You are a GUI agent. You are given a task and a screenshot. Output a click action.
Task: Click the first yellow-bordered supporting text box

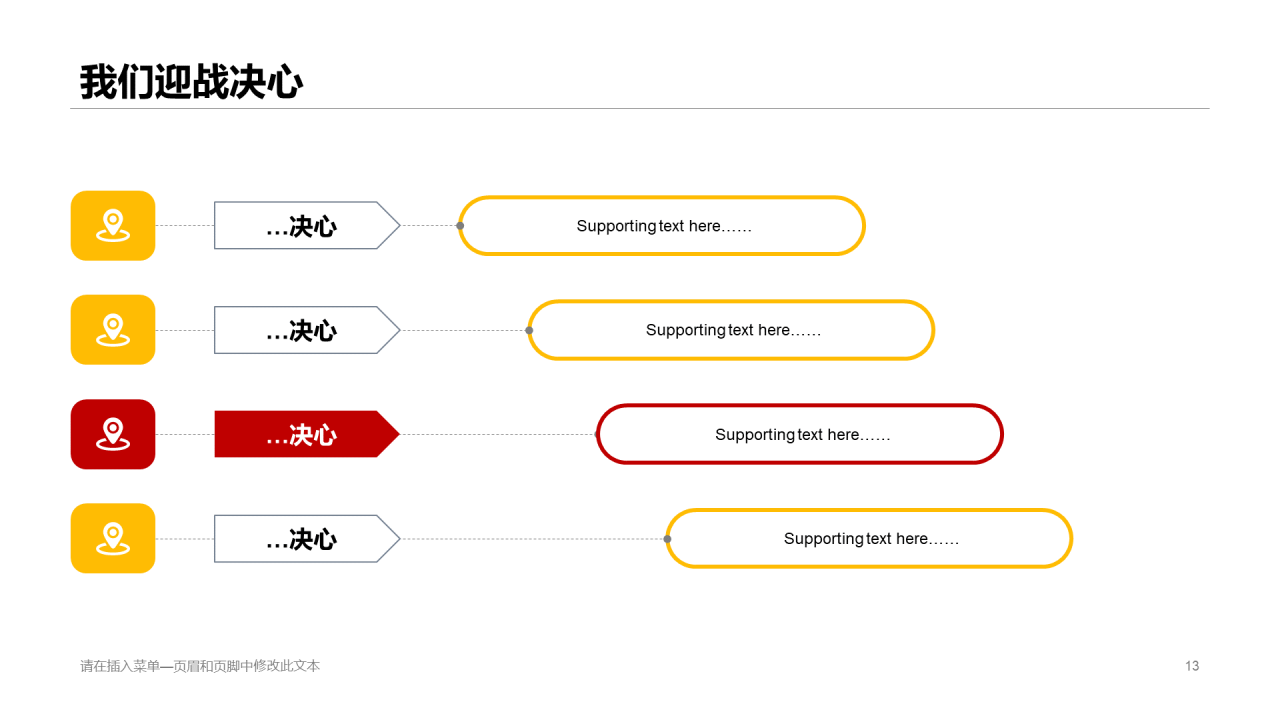coord(662,226)
